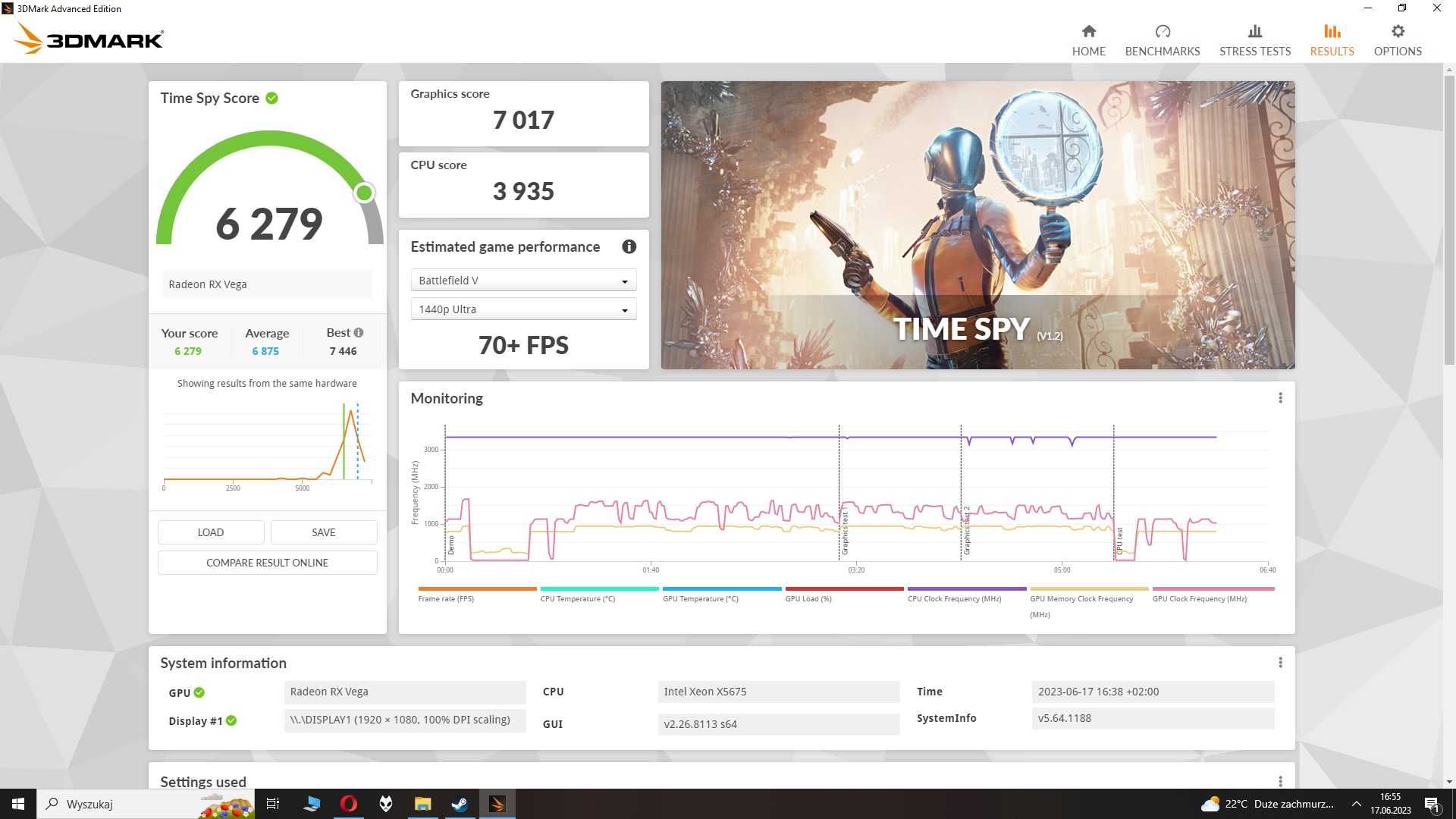Click the COMPARE RESULT ONLINE button
The image size is (1456, 819).
[267, 562]
